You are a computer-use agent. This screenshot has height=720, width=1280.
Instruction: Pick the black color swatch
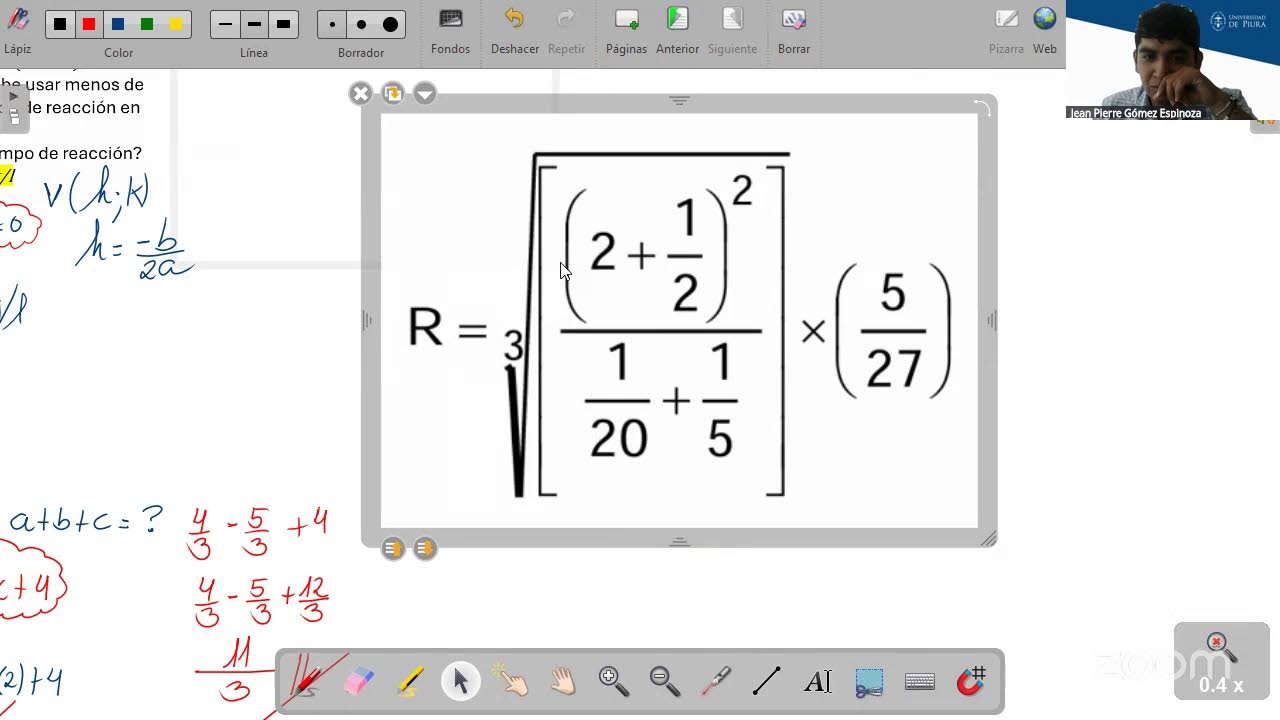[x=60, y=24]
